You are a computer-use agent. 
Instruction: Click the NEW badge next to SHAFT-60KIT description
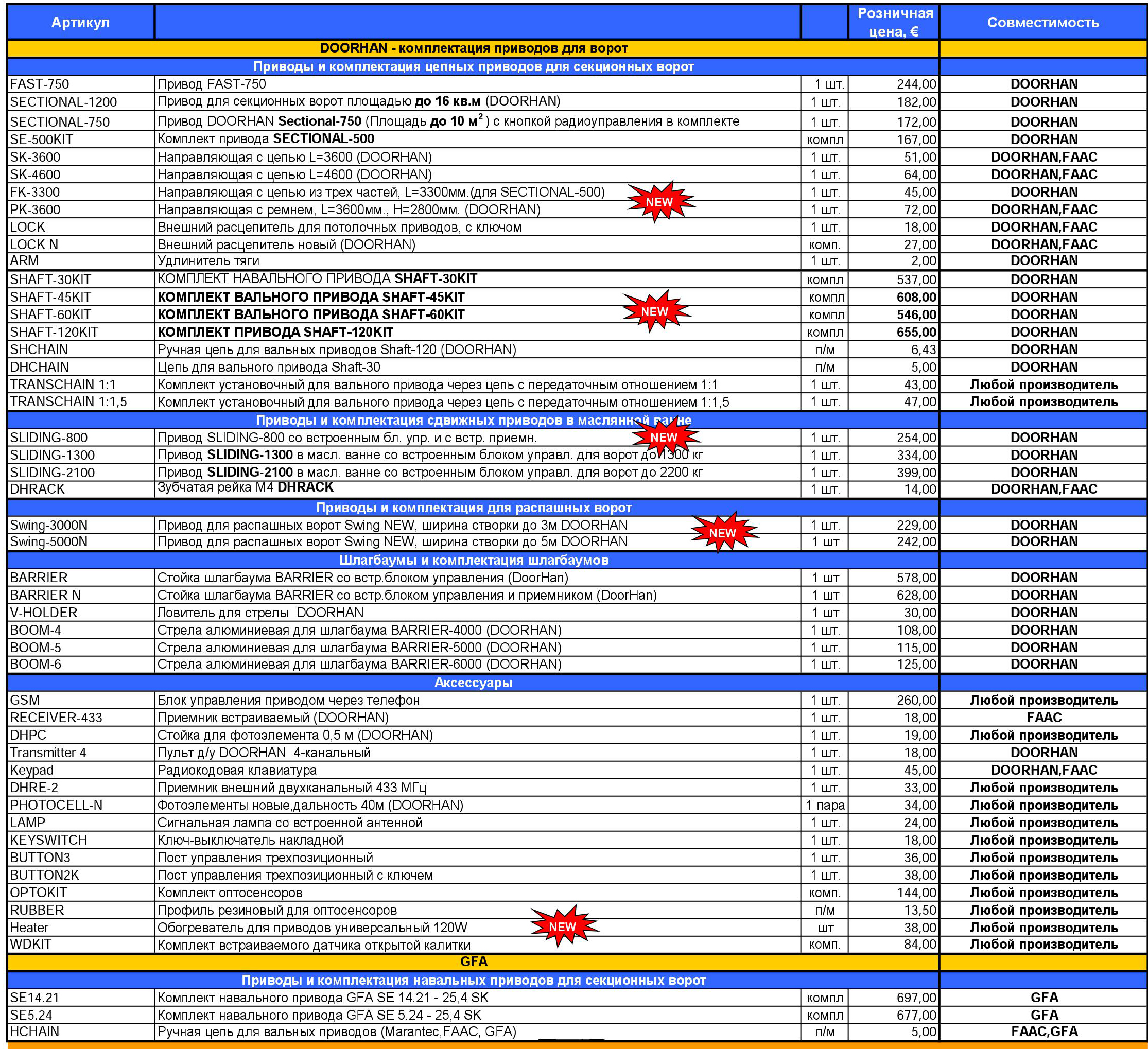click(x=656, y=311)
